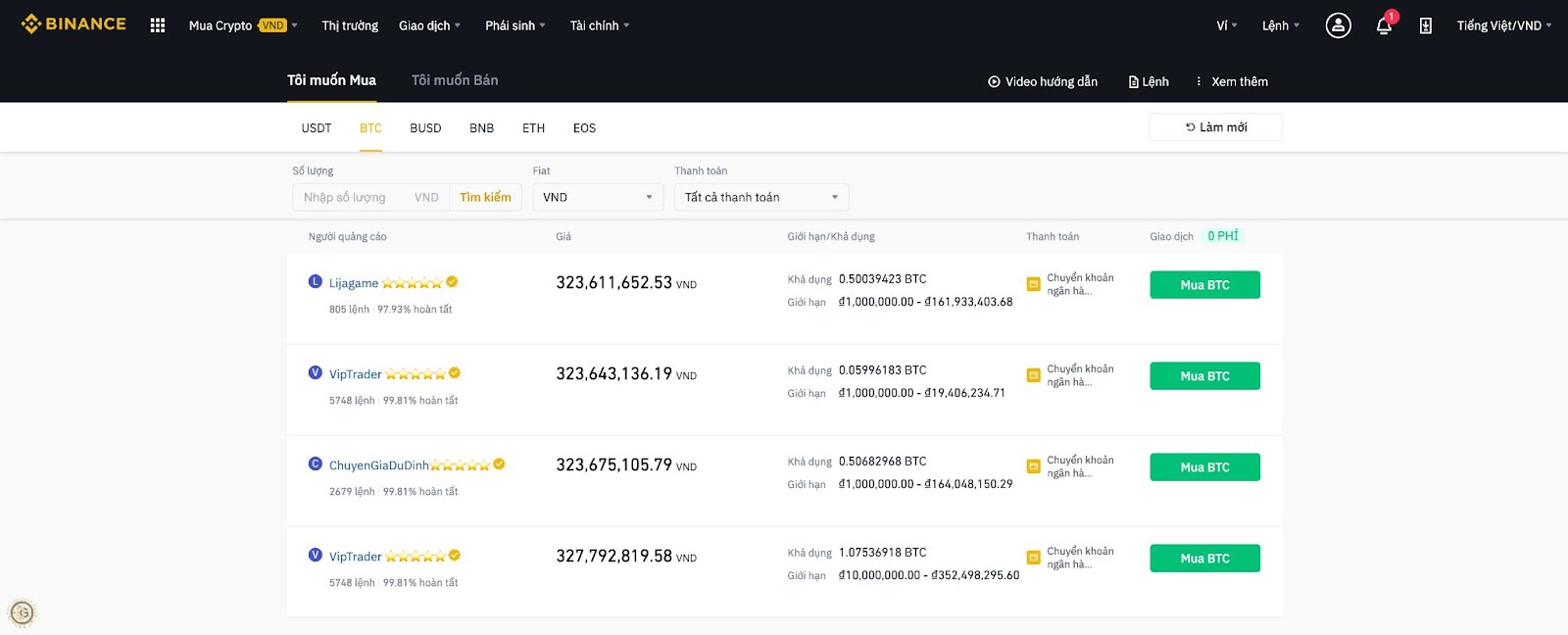Click Mua BTC in 323,643,136.19 row
Screen dimensions: 1568x635
[1204, 376]
